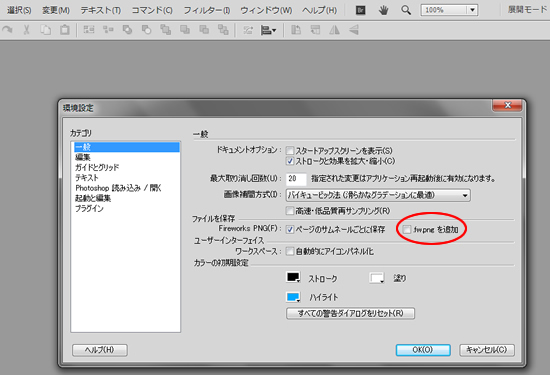Click the restart notice text after undo field

coord(403,179)
